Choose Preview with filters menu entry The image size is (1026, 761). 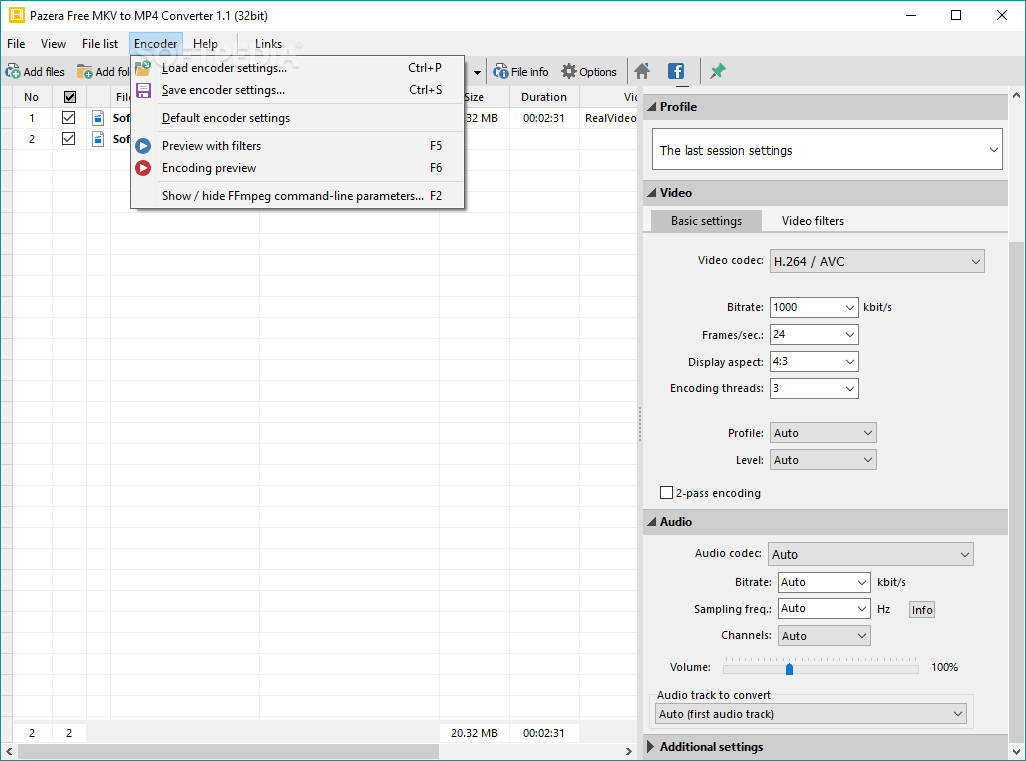[298, 146]
